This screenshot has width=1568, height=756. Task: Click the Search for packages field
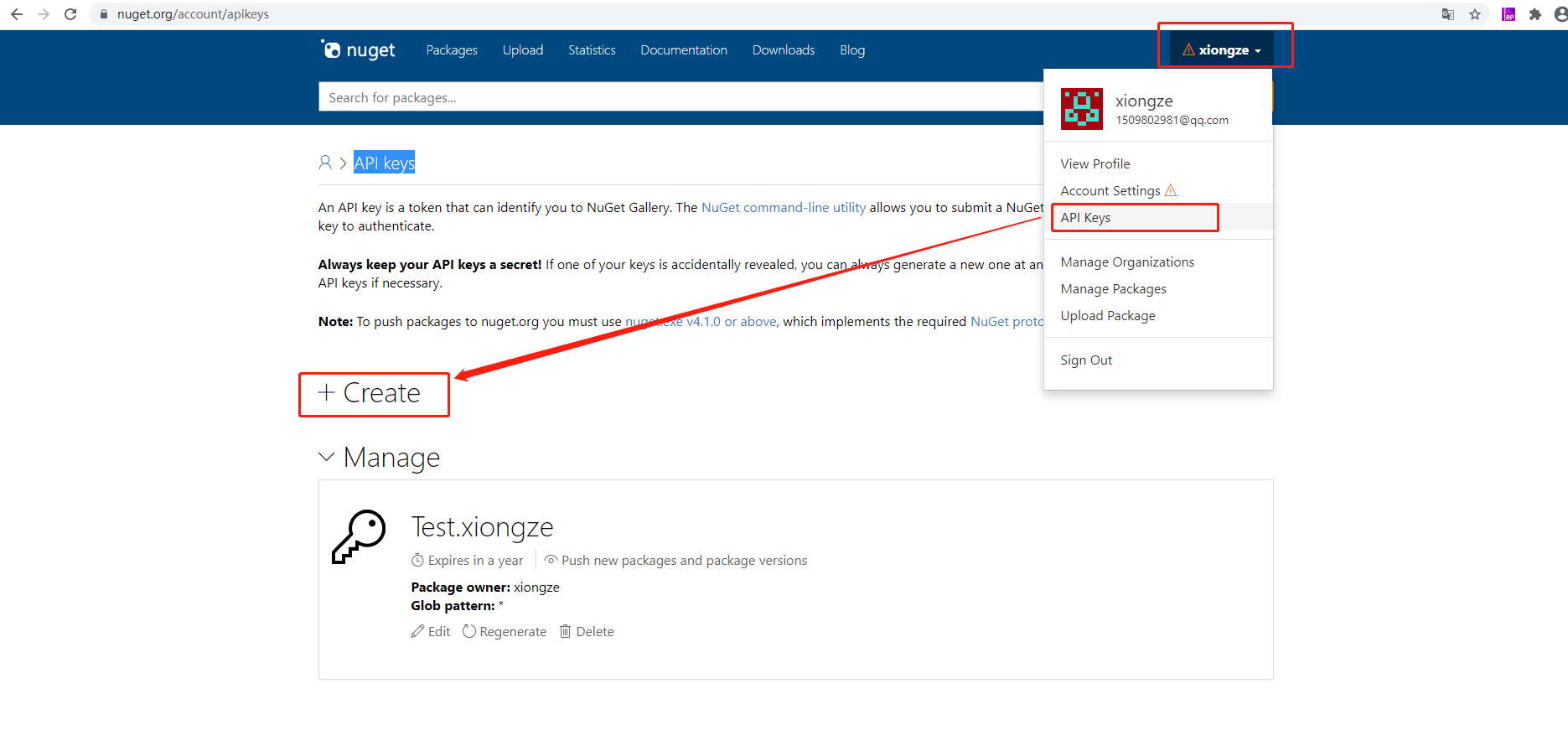(x=681, y=97)
